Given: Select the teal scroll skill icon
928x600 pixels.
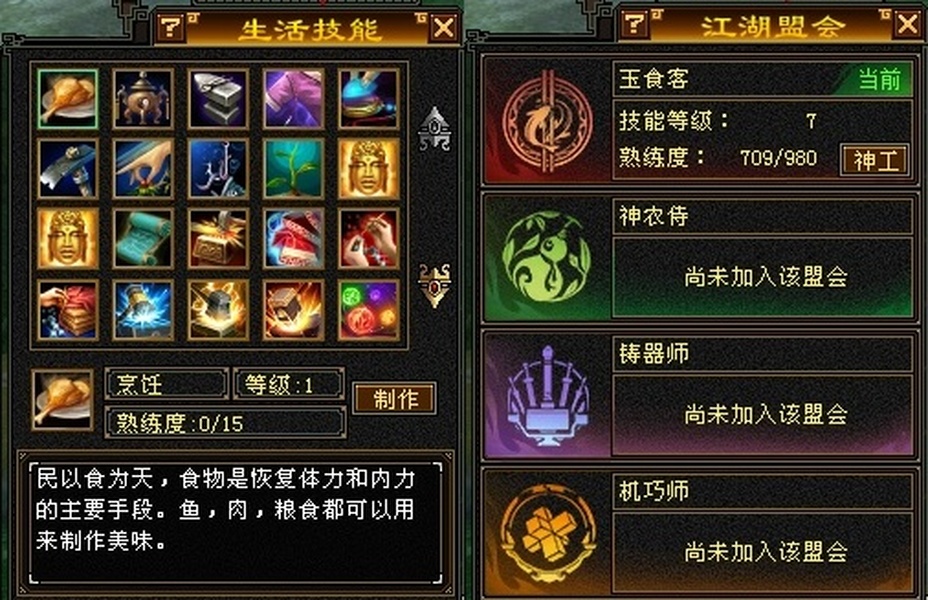Looking at the screenshot, I should 143,238.
